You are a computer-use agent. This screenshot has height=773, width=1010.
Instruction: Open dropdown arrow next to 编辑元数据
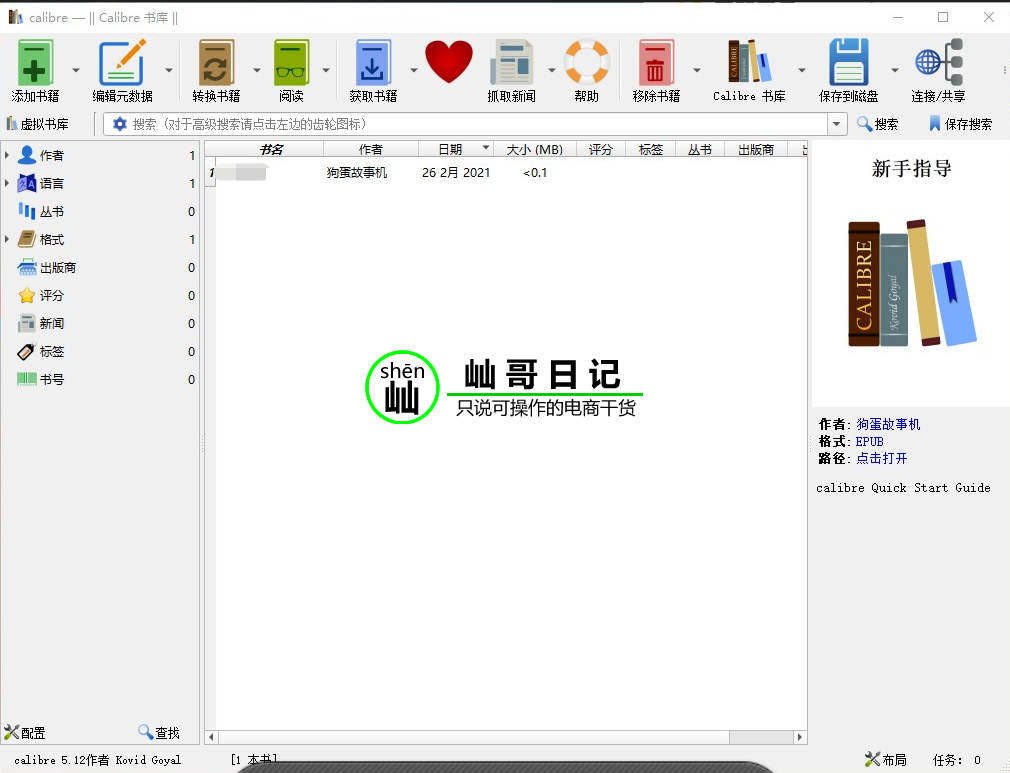click(x=169, y=70)
